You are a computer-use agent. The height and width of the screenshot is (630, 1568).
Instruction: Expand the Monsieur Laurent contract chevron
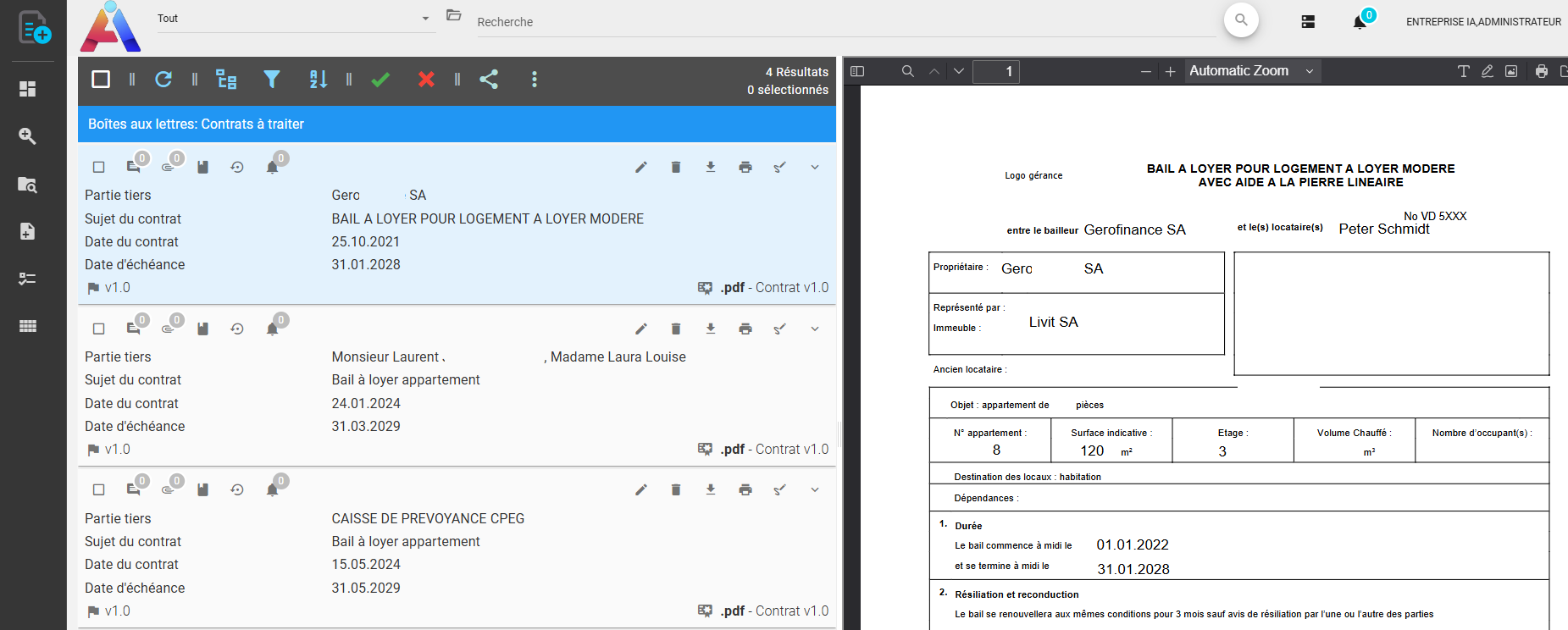[x=815, y=329]
